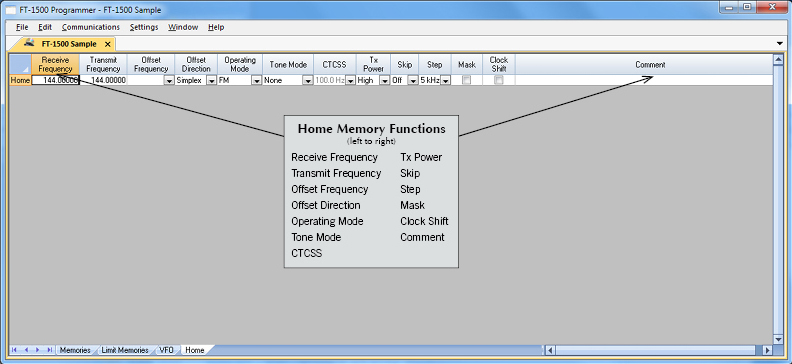This screenshot has height=364, width=792.
Task: Open the Offset Direction Simplex dropdown
Action: click(x=212, y=80)
